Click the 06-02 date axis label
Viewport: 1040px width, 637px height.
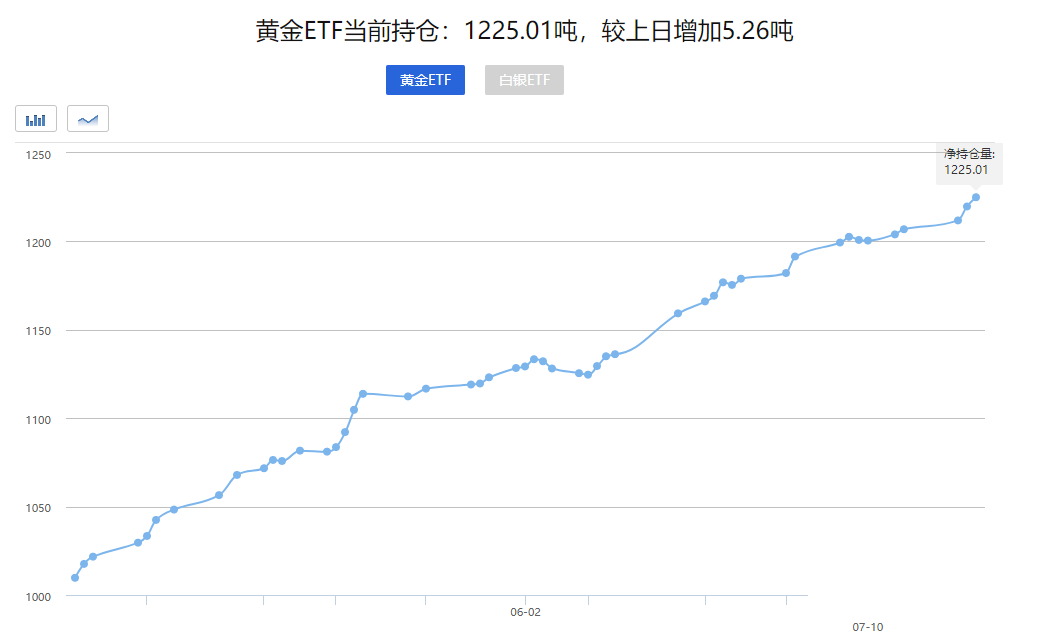coord(525,612)
